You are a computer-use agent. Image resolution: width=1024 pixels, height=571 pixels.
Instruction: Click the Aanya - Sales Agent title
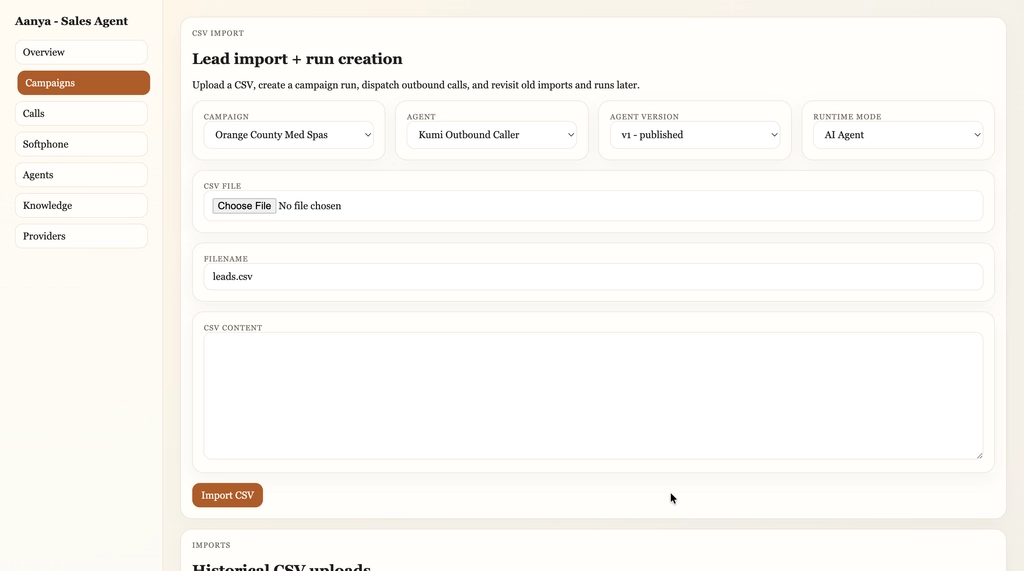click(71, 21)
